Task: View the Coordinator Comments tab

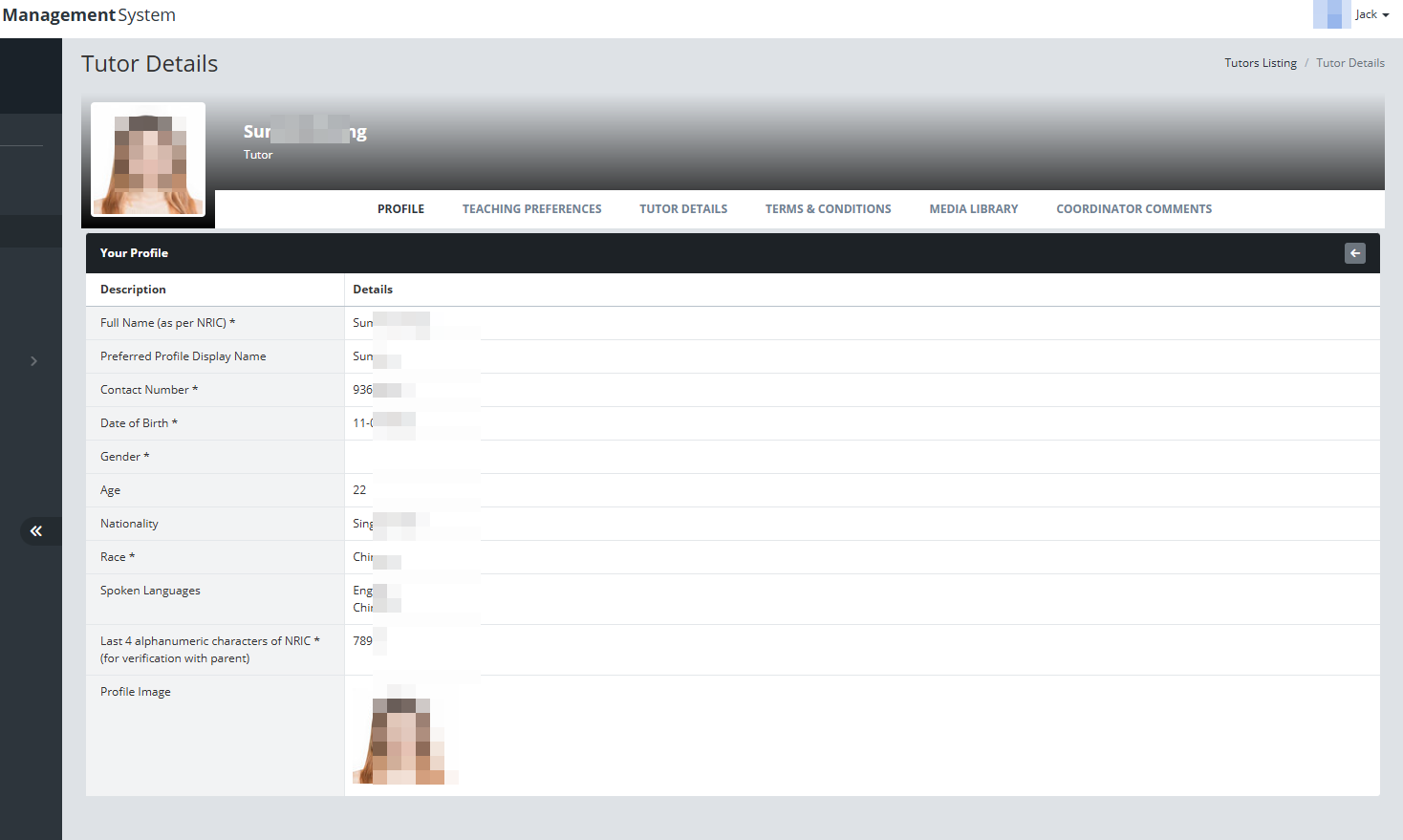Action: [x=1133, y=209]
